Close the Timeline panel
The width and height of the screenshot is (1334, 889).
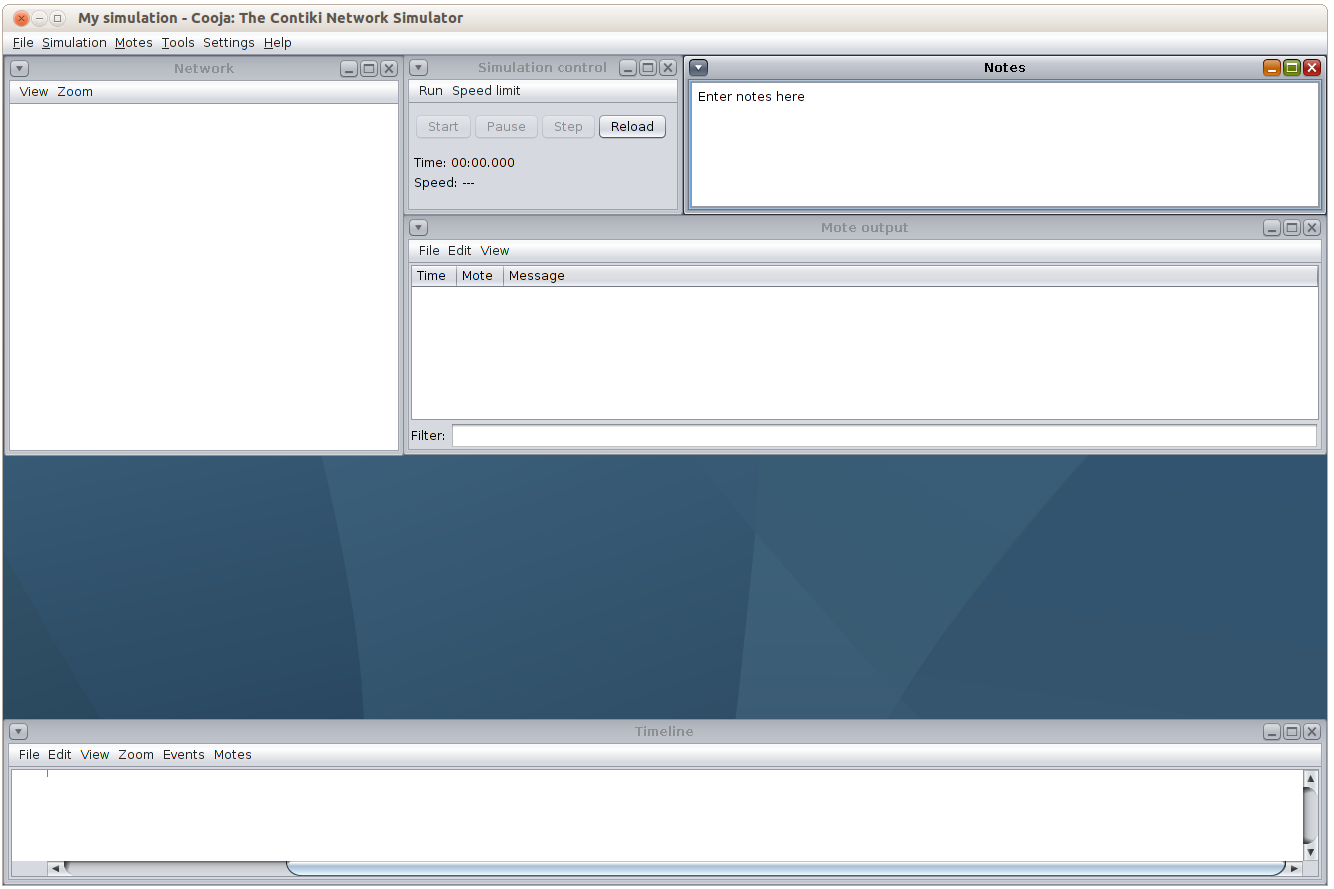coord(1312,732)
